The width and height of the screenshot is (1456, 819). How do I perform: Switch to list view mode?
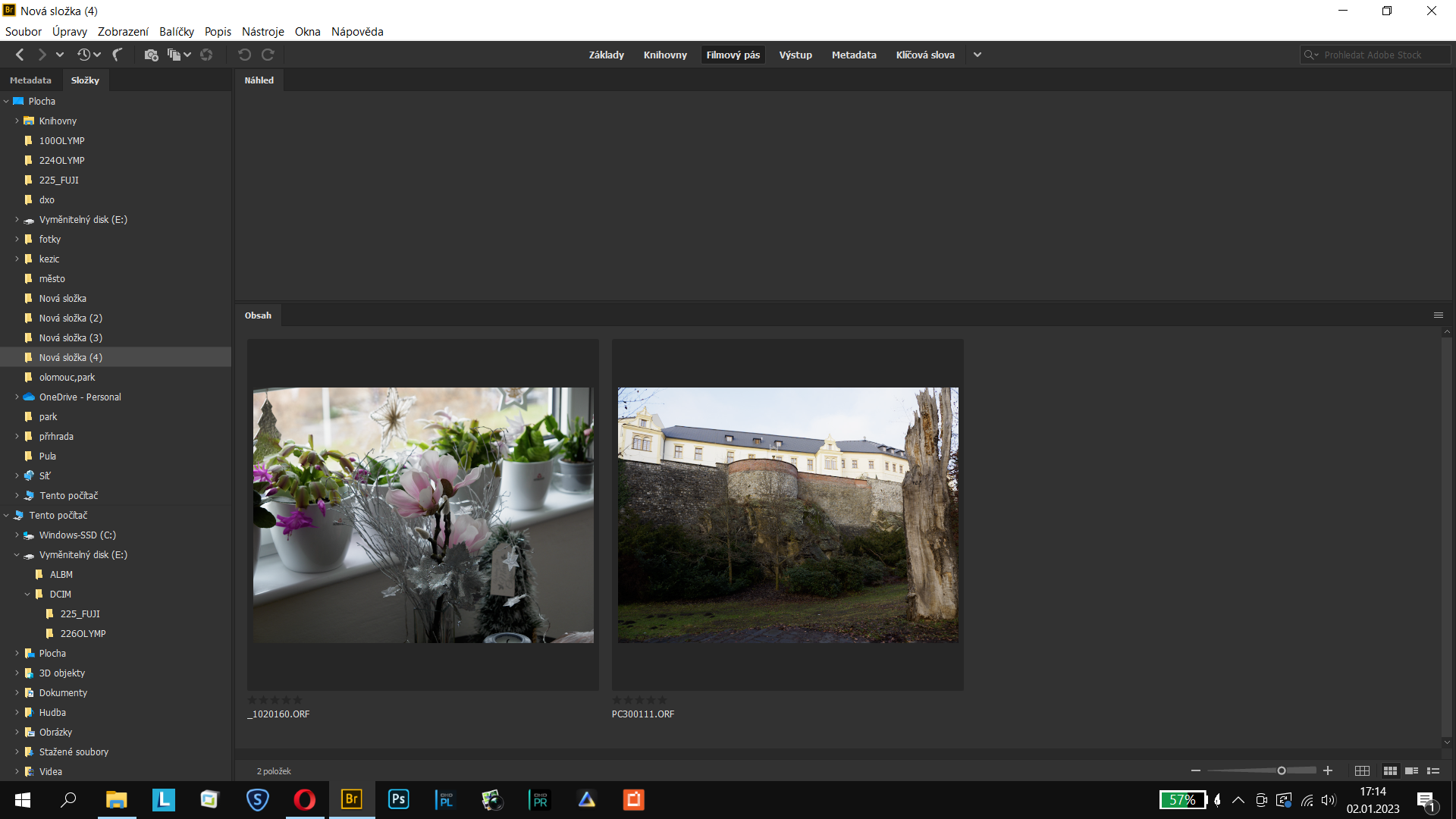click(x=1433, y=770)
